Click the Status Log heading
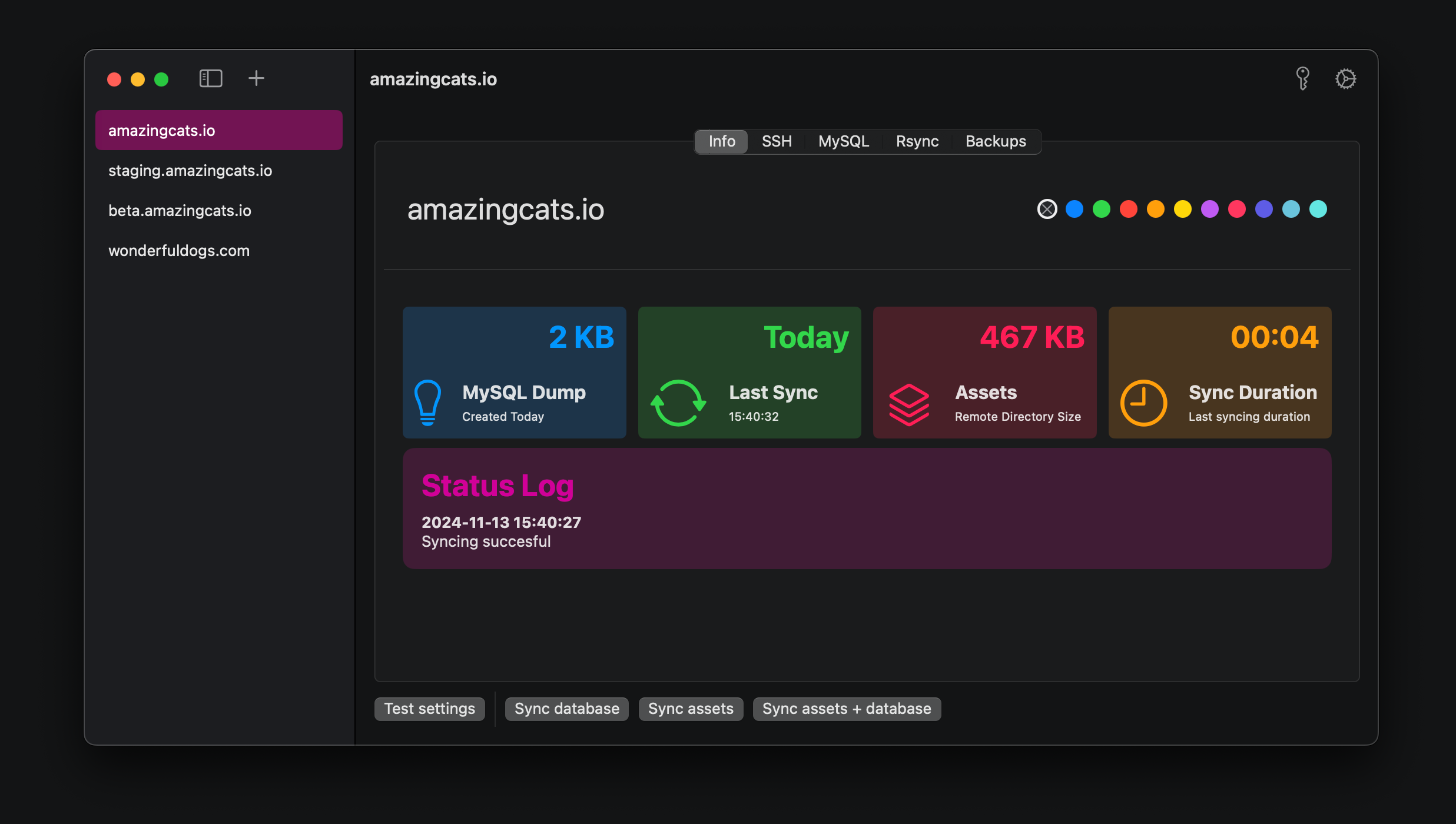 point(498,486)
